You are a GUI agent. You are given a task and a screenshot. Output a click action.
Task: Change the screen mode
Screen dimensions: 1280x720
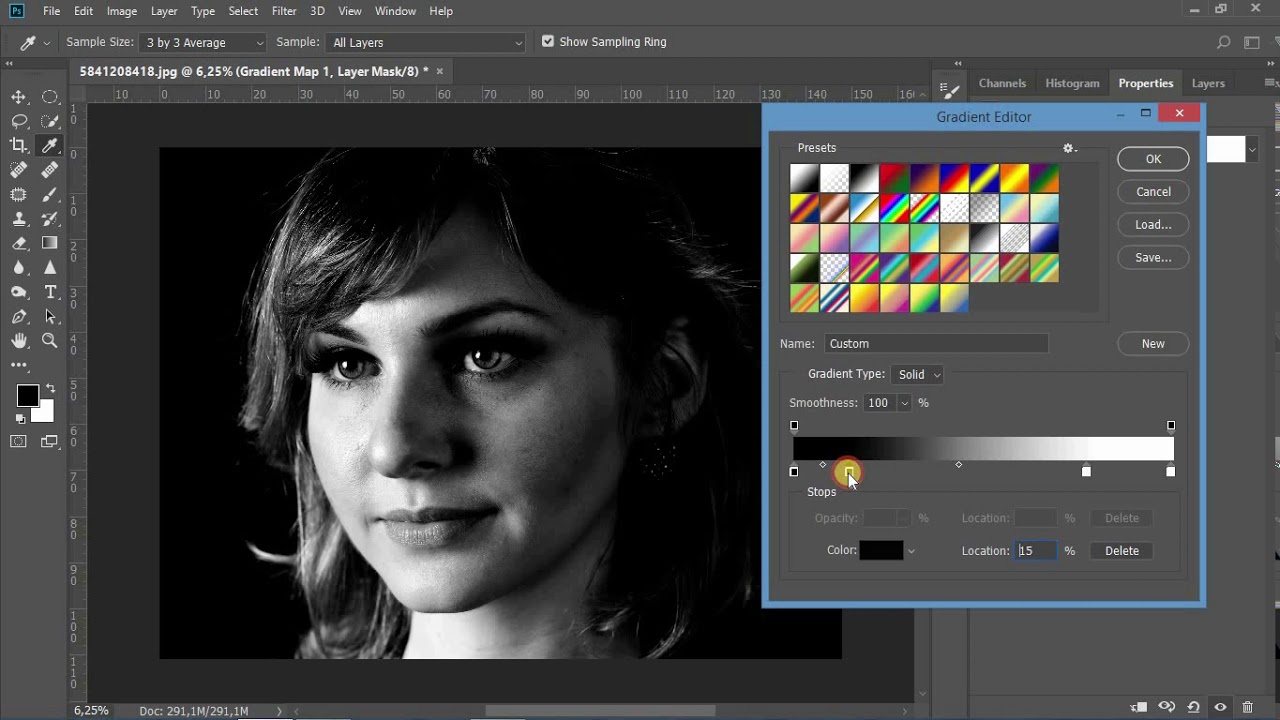pyautogui.click(x=47, y=441)
